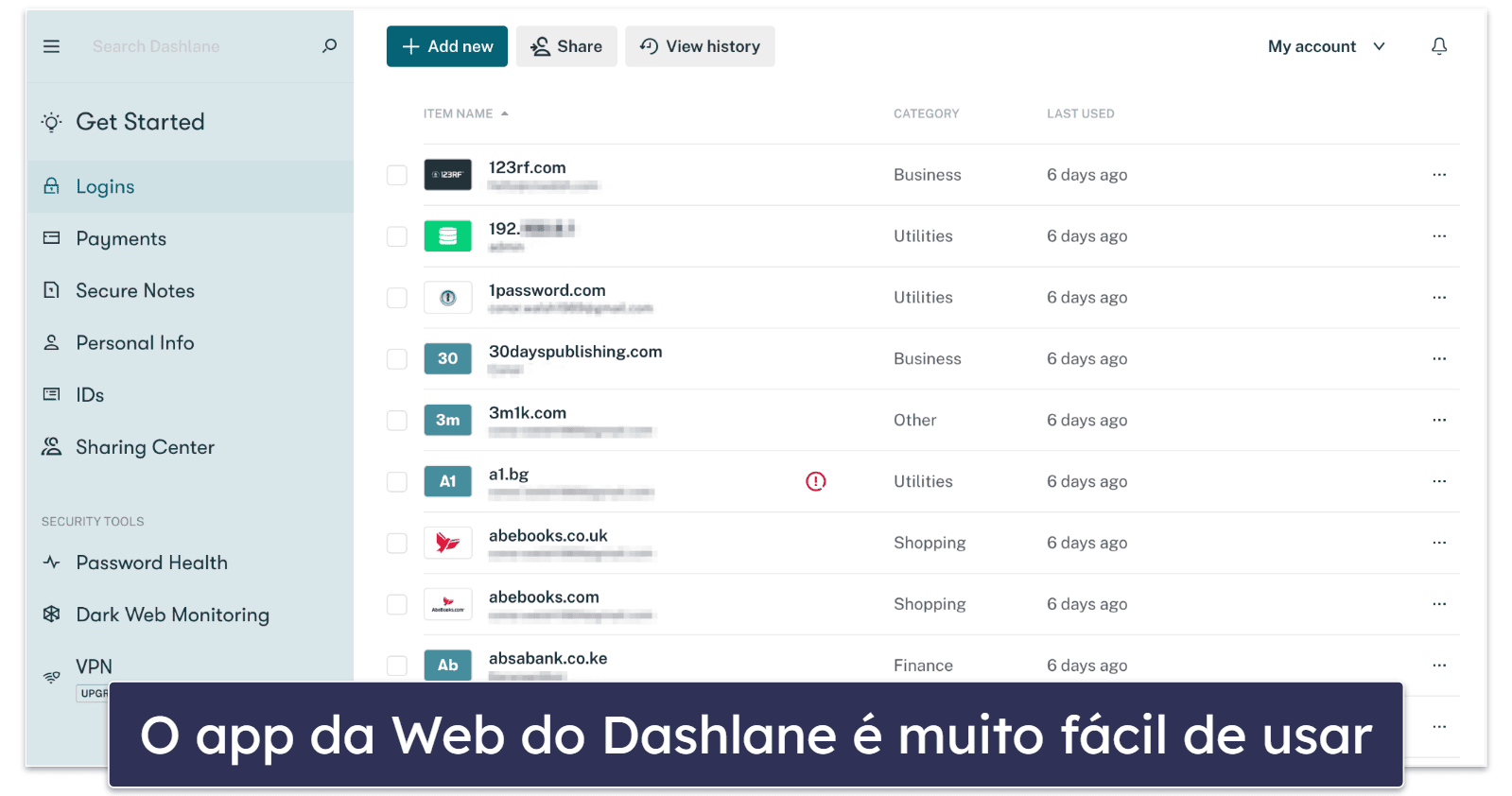Open more options for 1password.com

click(x=1438, y=298)
